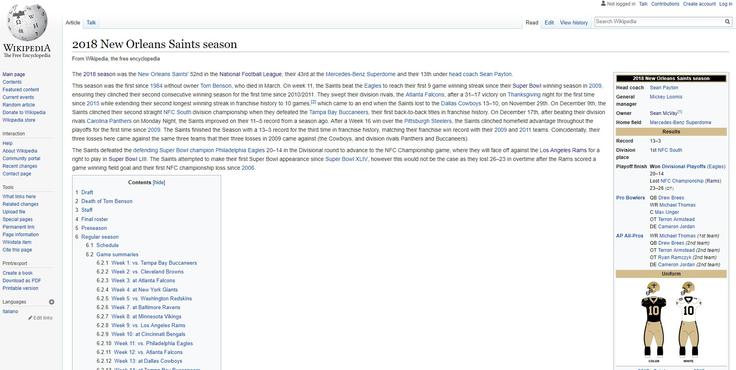
Task: Jump to Week 1: vs. Tampa Bay Buccaneers
Action: [154, 263]
